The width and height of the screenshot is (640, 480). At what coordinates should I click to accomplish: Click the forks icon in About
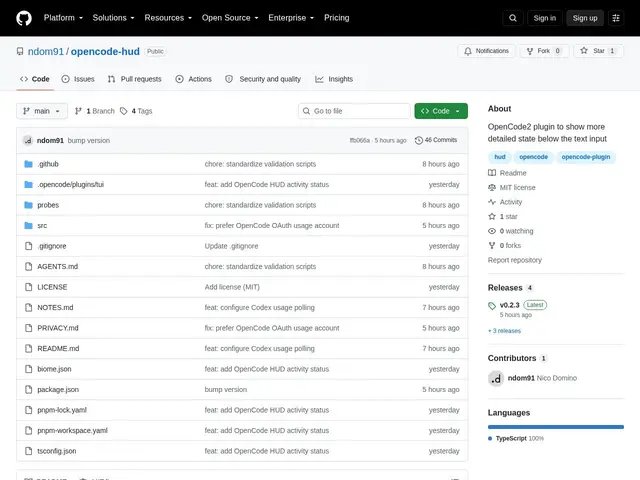click(x=492, y=245)
